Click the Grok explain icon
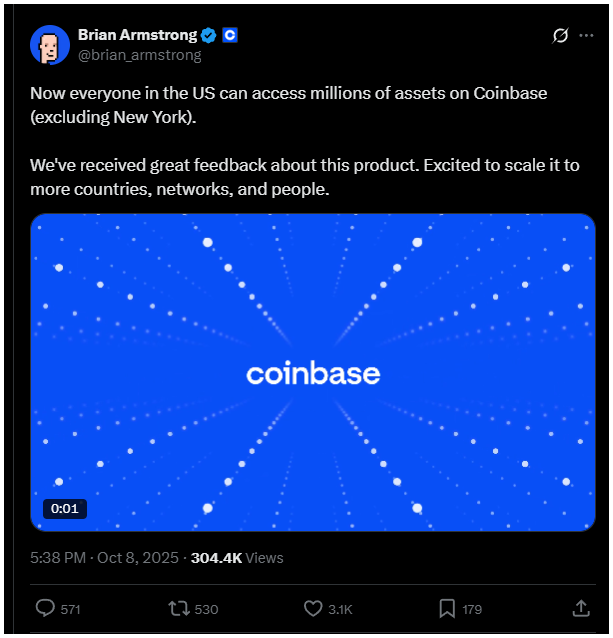Viewport: 613px width, 638px height. [x=561, y=37]
